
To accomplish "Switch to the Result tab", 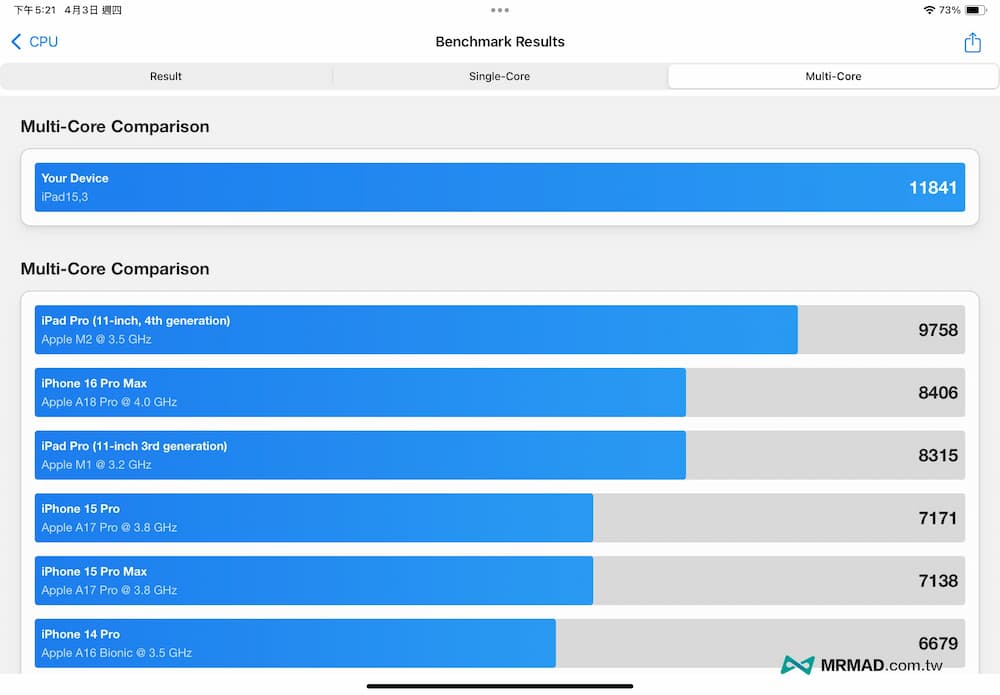I will point(166,77).
